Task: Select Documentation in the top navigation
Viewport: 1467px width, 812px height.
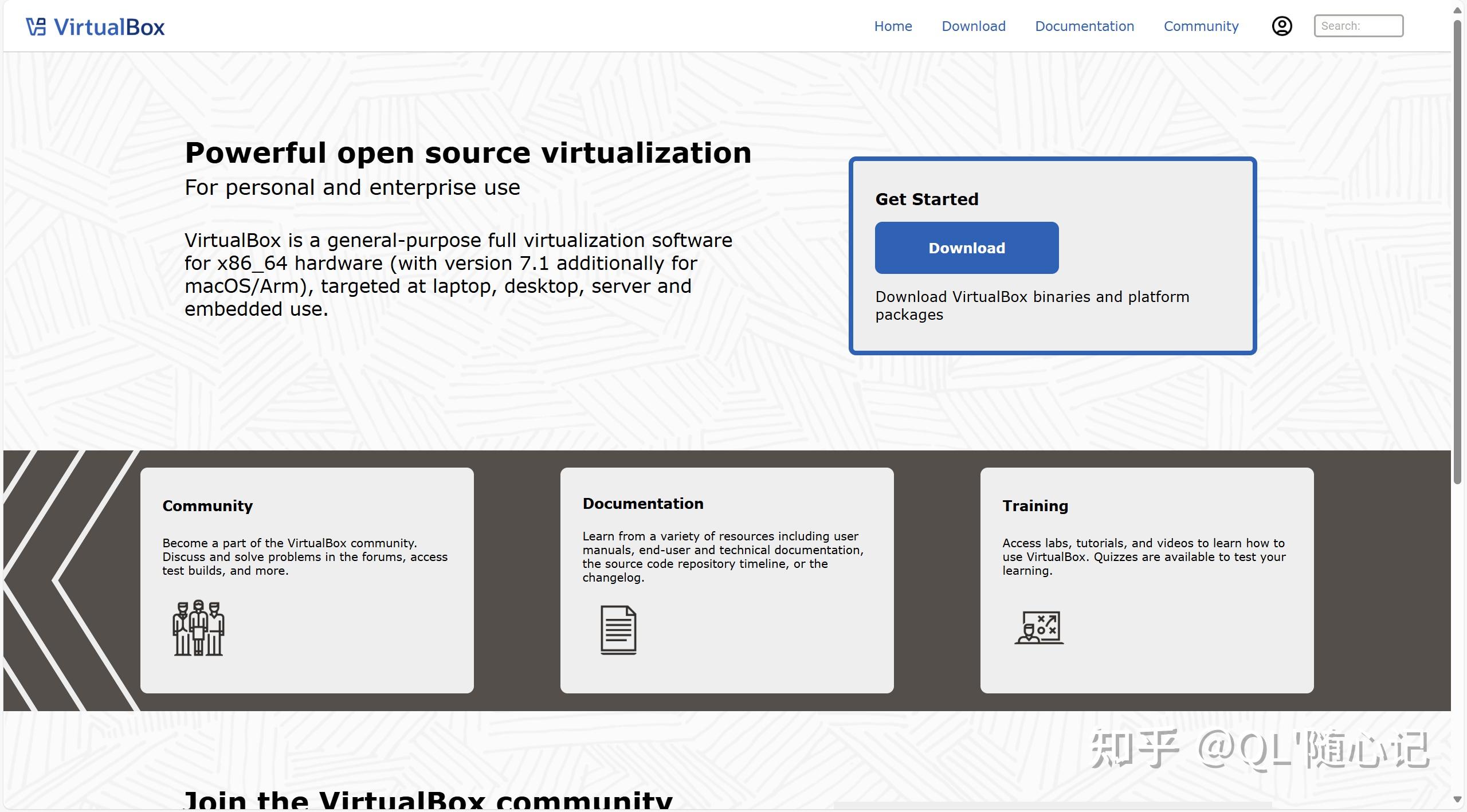Action: 1084,26
